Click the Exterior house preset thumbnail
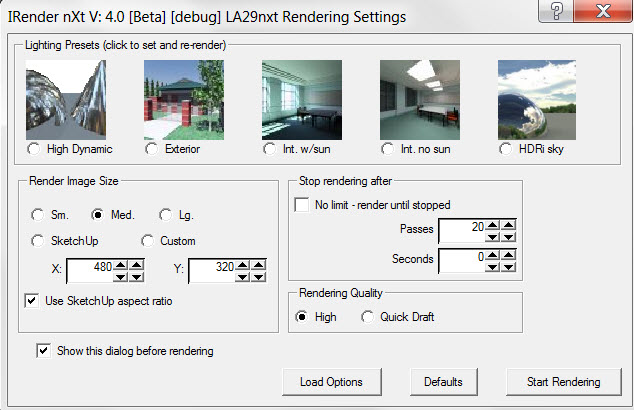This screenshot has height=410, width=634. pos(184,99)
